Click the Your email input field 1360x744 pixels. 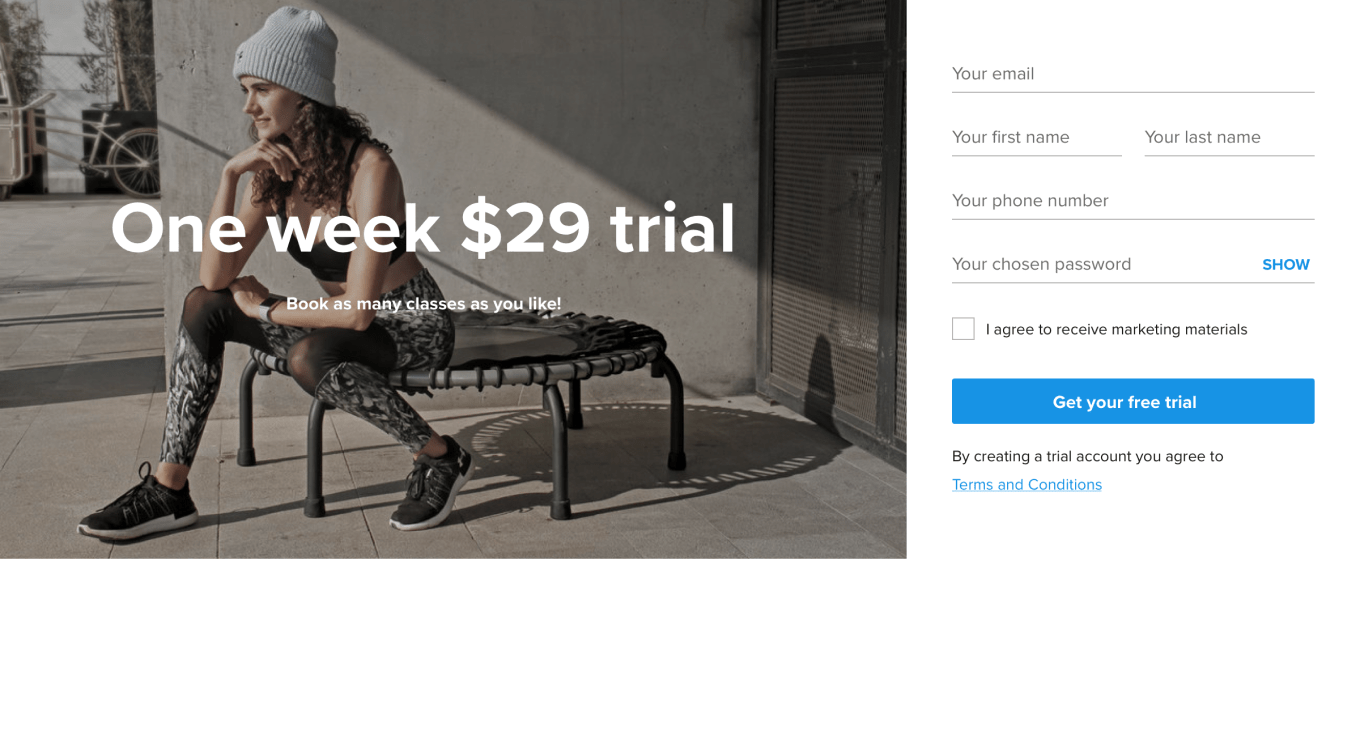click(x=1132, y=74)
